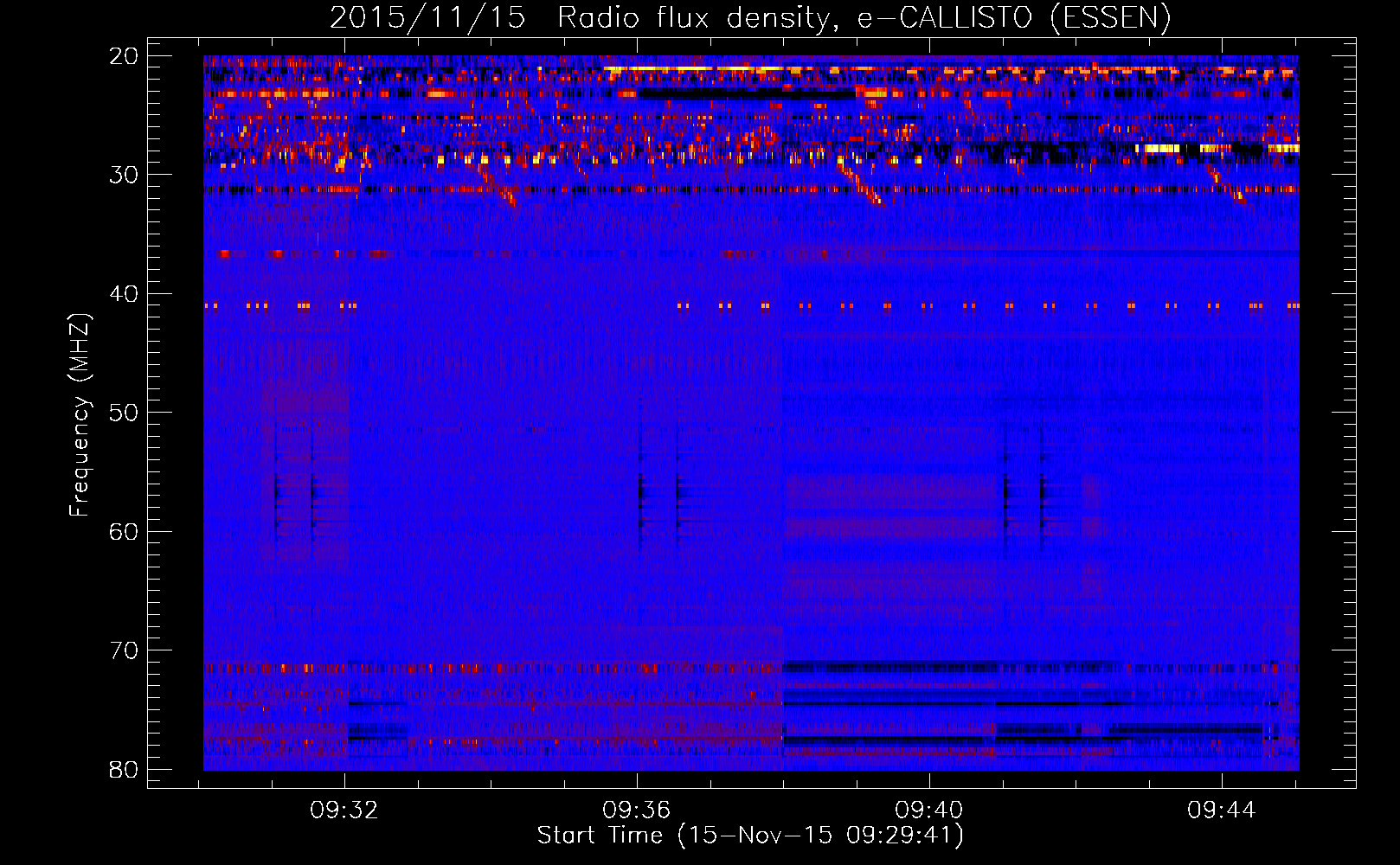Click the 60 frequency tick label
1400x865 pixels.
tap(125, 531)
